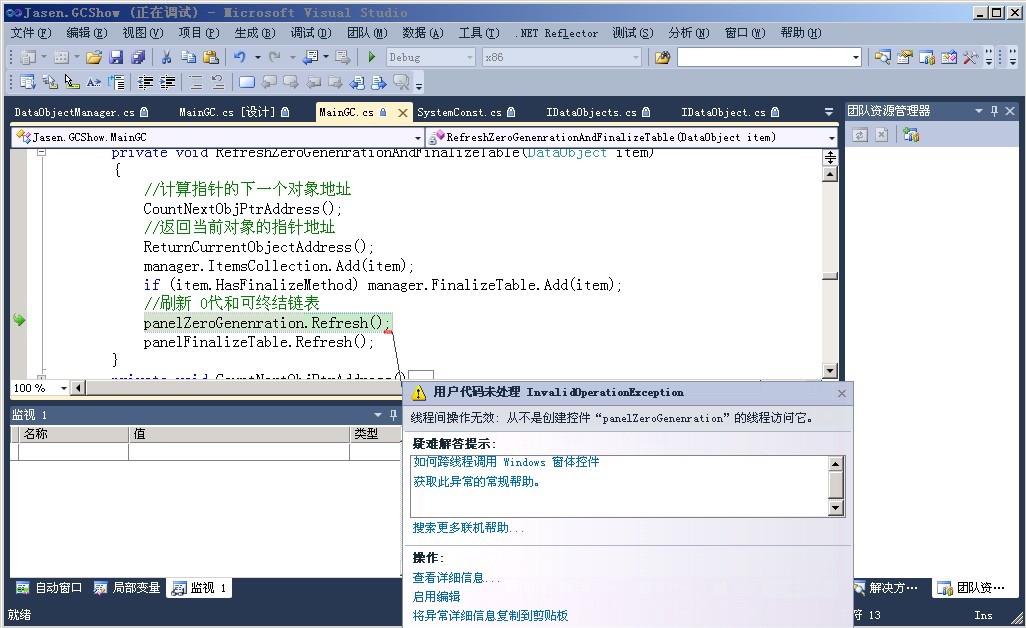This screenshot has height=628, width=1026.
Task: Expand text editor toolbar overflow options
Action: tap(419, 84)
